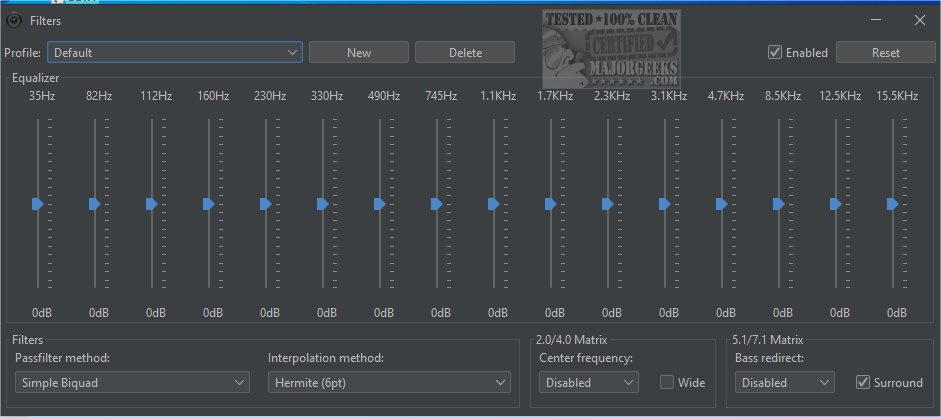
Task: Close the Filters window
Action: pyautogui.click(x=919, y=20)
